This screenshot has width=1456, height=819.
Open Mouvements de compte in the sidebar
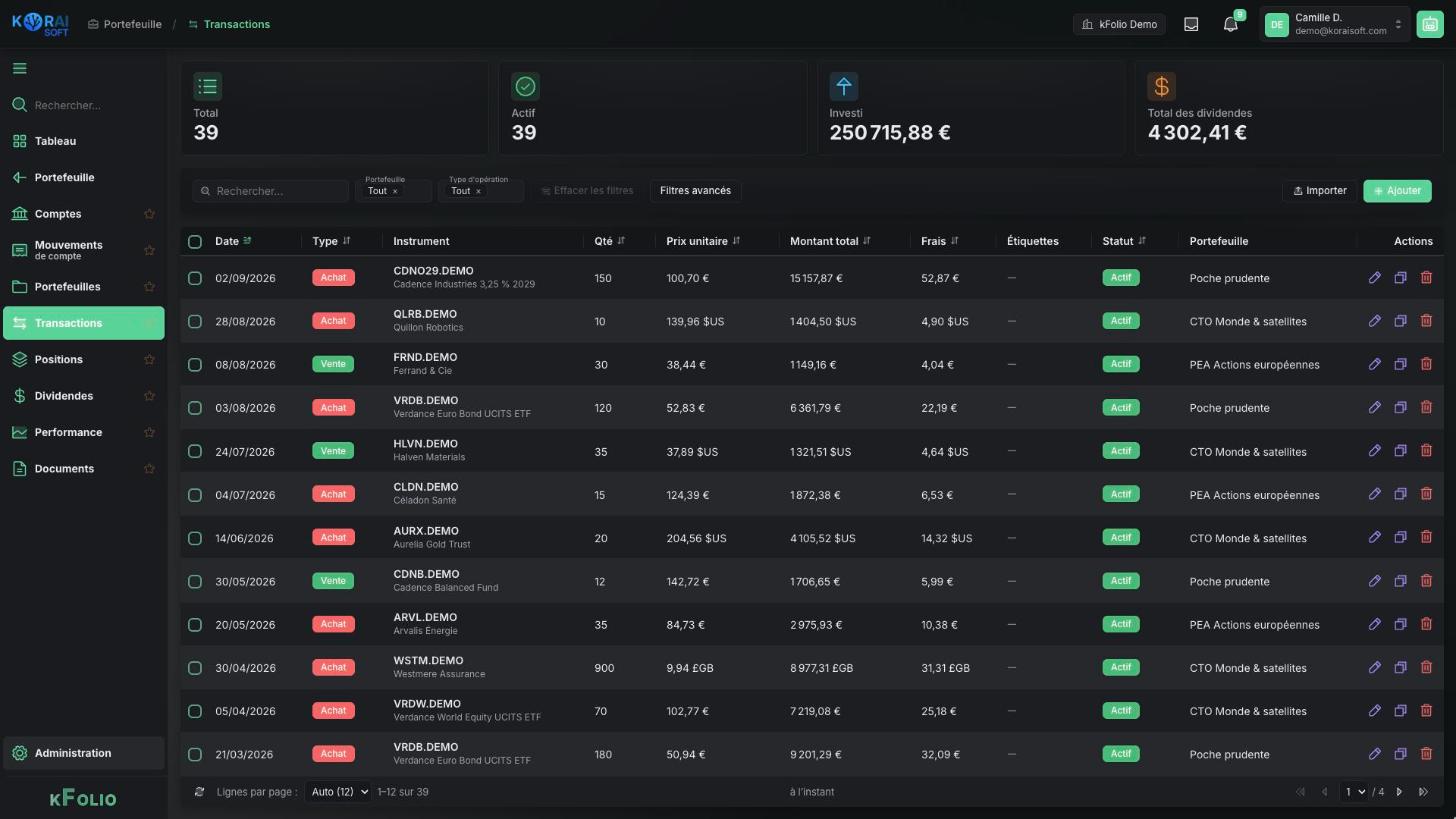83,250
